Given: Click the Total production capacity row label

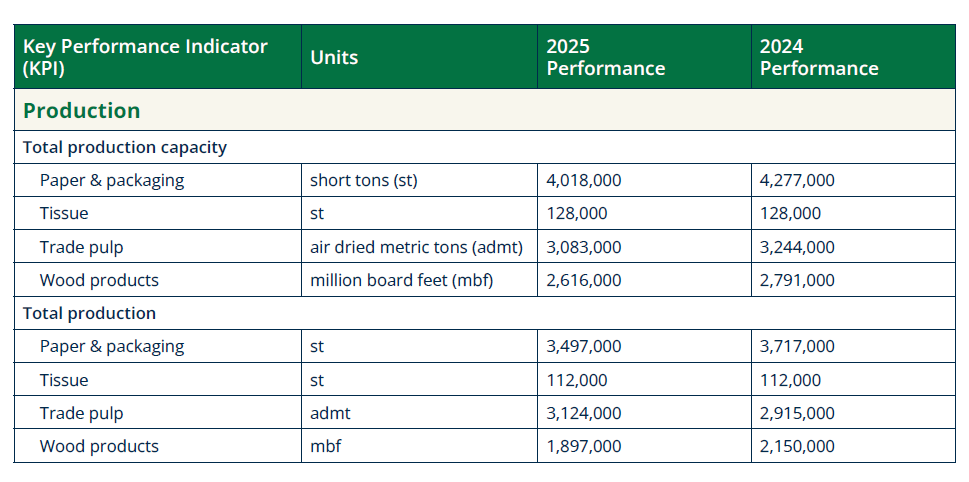Looking at the screenshot, I should click(x=125, y=147).
